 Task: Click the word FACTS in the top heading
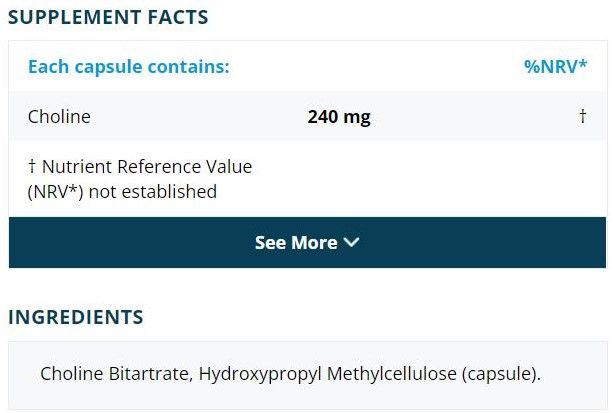(x=174, y=17)
